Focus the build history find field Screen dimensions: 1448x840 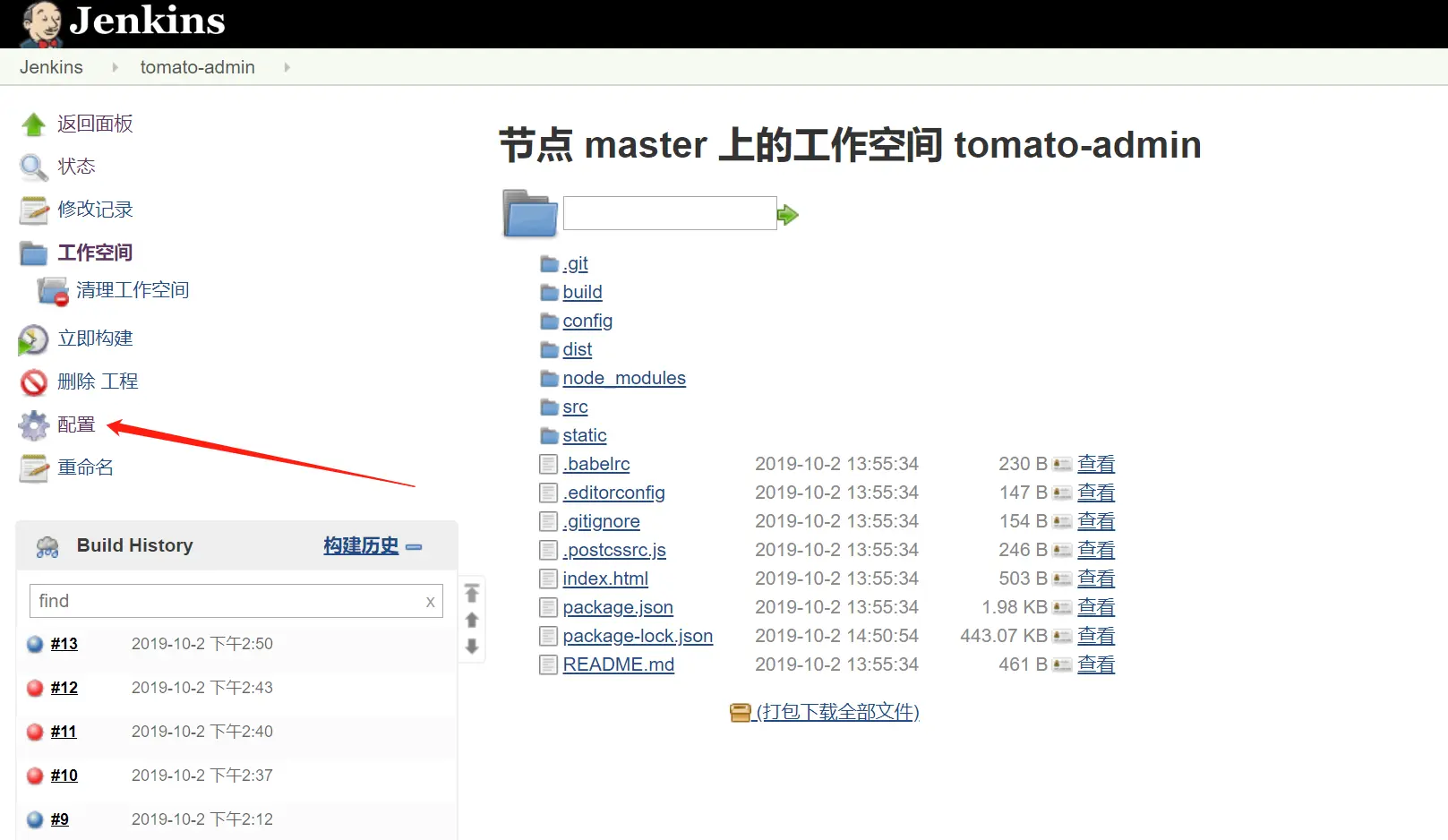coord(236,601)
